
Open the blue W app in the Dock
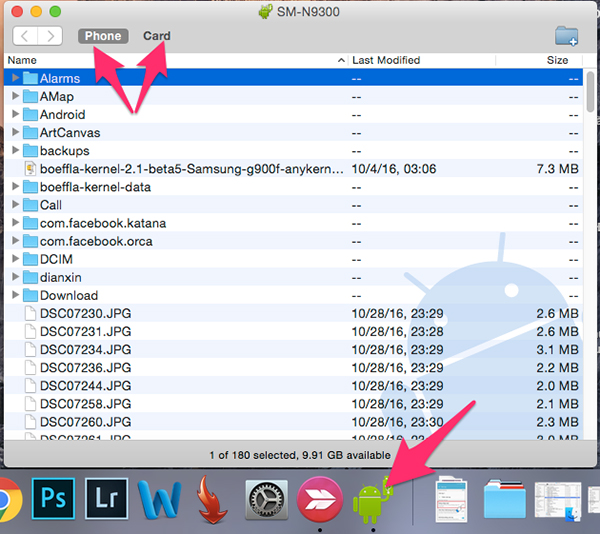pyautogui.click(x=160, y=499)
